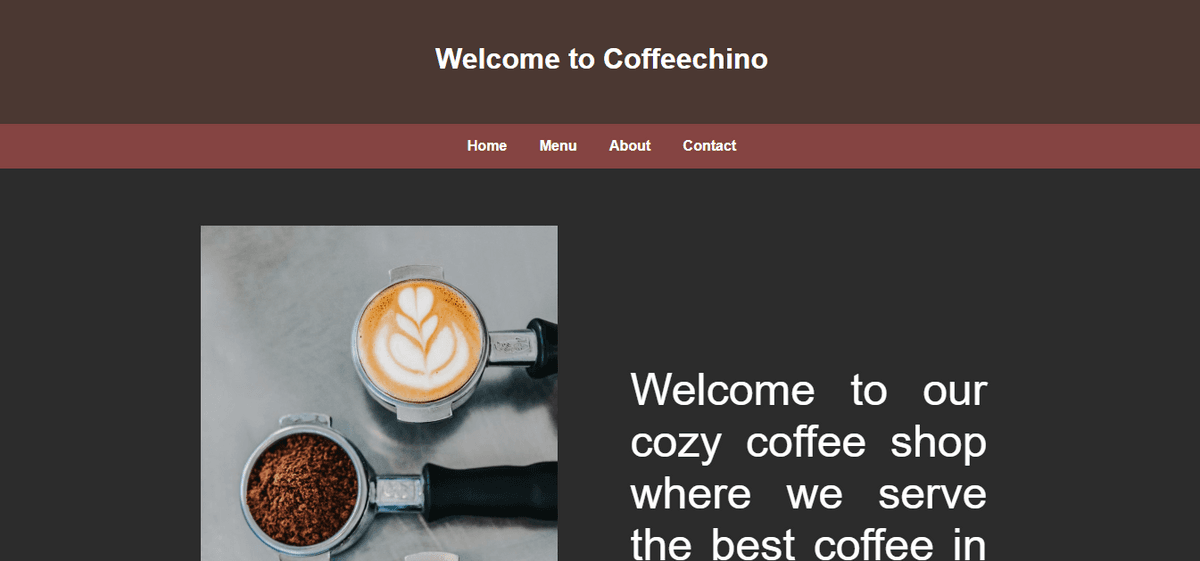Click the word "our" in the paragraph

pyautogui.click(x=955, y=390)
